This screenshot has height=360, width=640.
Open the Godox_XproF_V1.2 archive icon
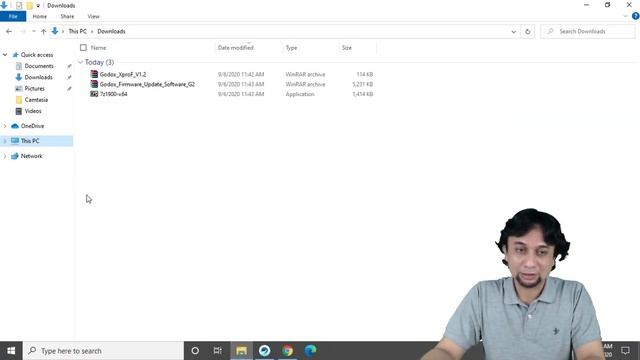tap(94, 74)
